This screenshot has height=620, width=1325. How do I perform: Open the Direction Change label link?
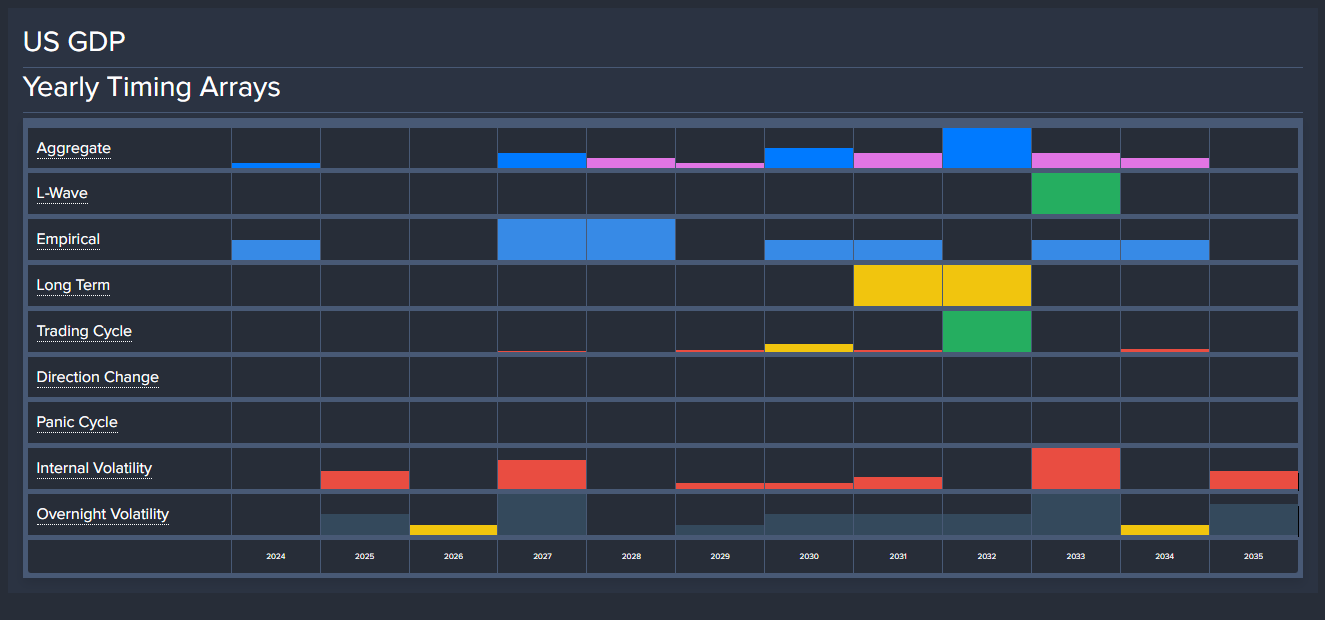pyautogui.click(x=97, y=378)
